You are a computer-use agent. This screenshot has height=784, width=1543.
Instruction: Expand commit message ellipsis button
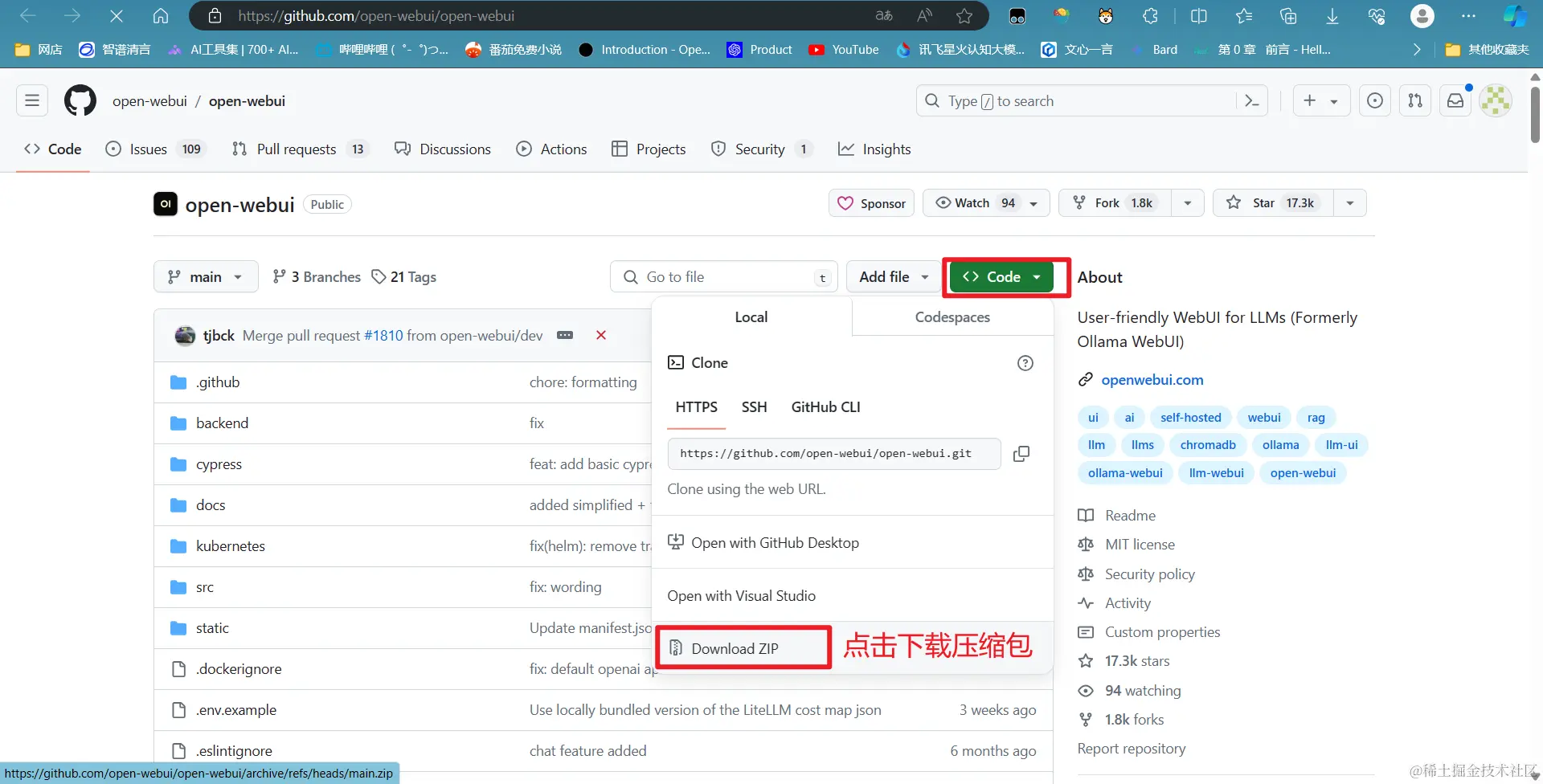tap(565, 335)
